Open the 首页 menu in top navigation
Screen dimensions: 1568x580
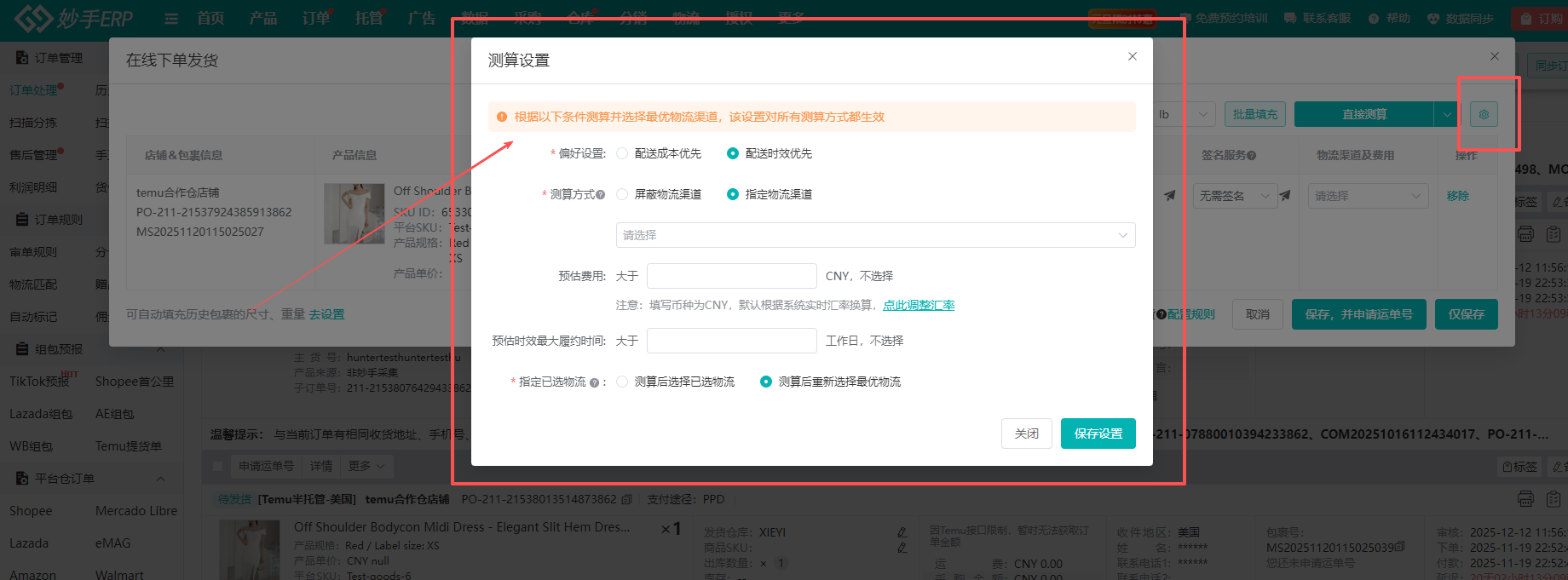pos(210,18)
